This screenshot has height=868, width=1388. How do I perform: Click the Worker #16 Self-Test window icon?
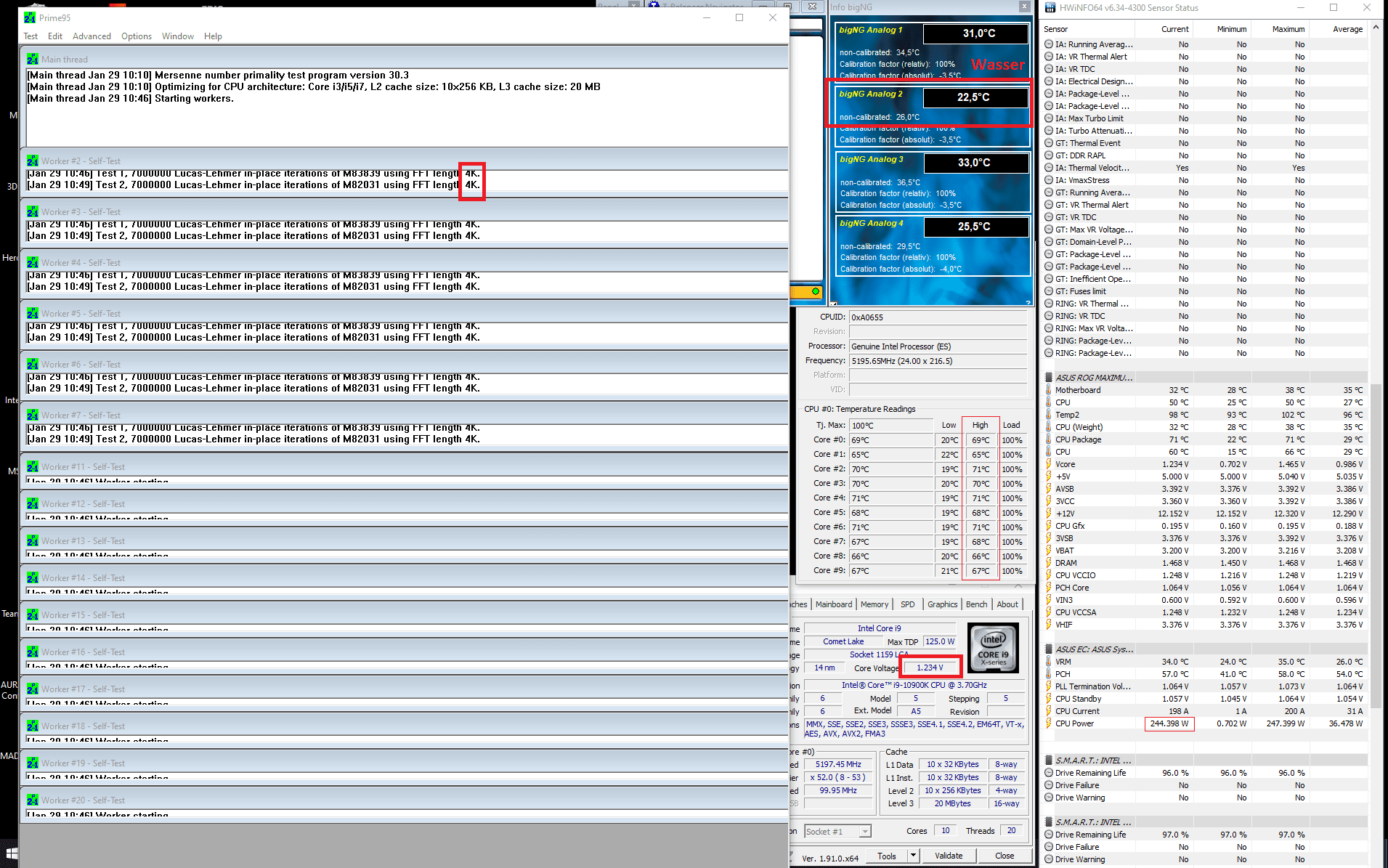33,652
